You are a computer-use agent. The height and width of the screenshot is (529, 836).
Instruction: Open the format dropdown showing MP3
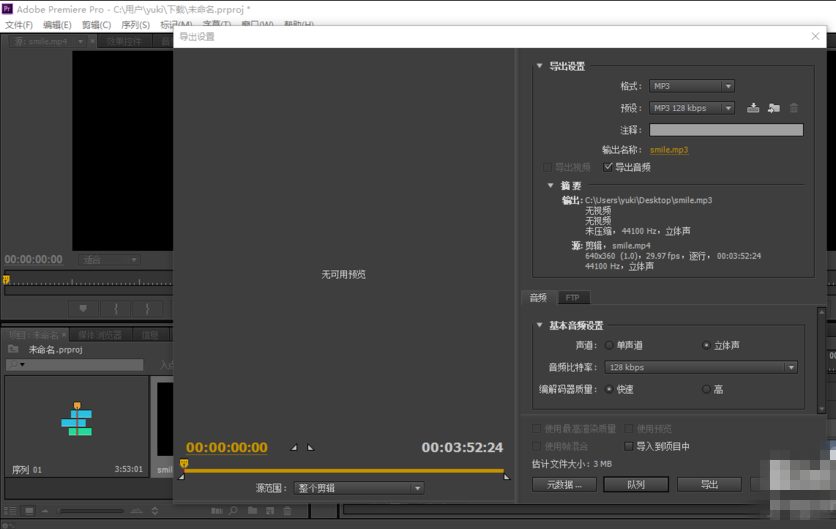tap(691, 86)
